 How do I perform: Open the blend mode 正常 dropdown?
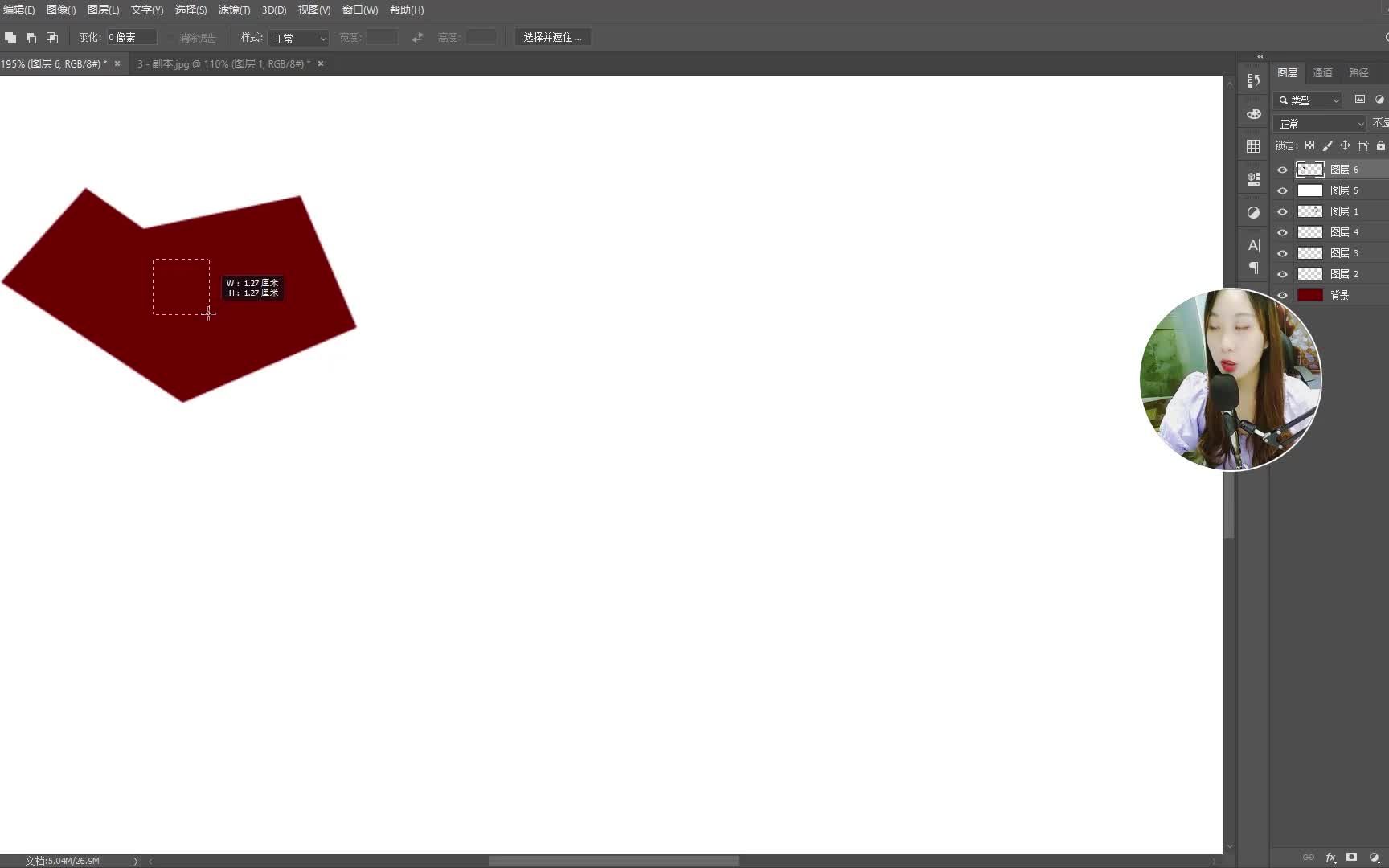(1320, 123)
